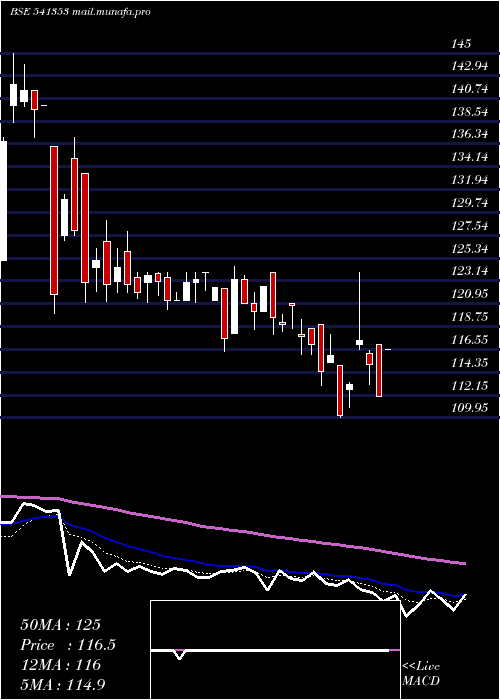Click the 118.75 price axis label
500x700 pixels.
471,317
